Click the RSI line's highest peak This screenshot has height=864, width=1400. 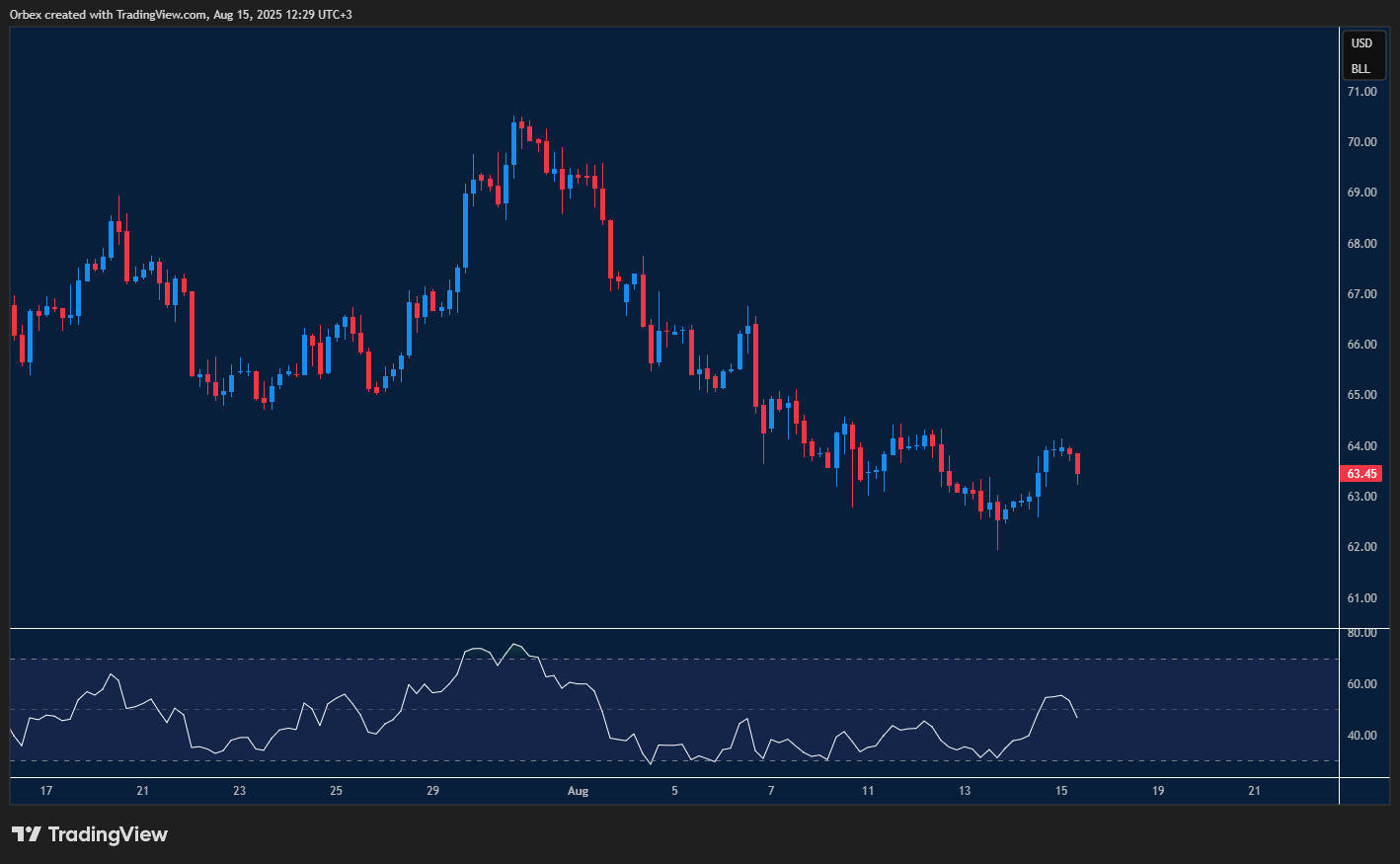point(512,645)
